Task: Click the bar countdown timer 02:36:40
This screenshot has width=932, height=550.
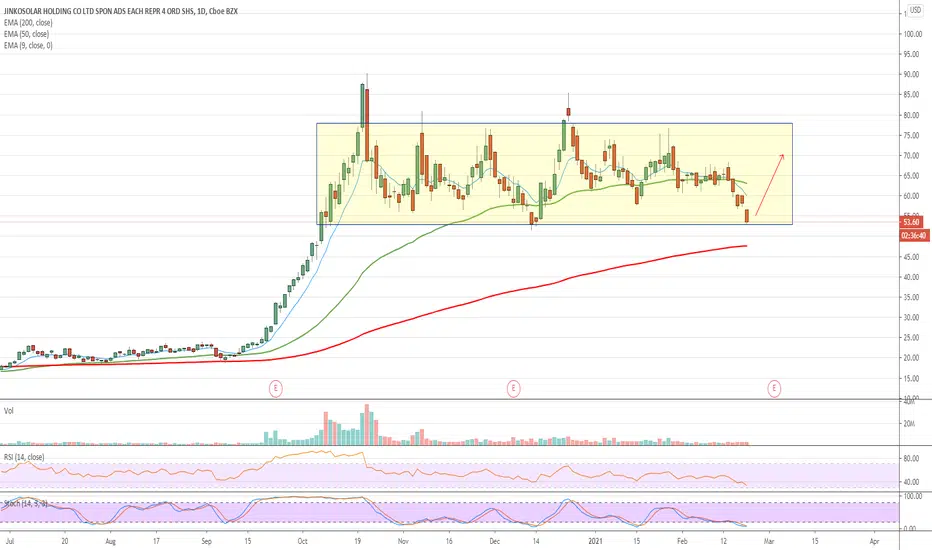Action: pos(914,236)
